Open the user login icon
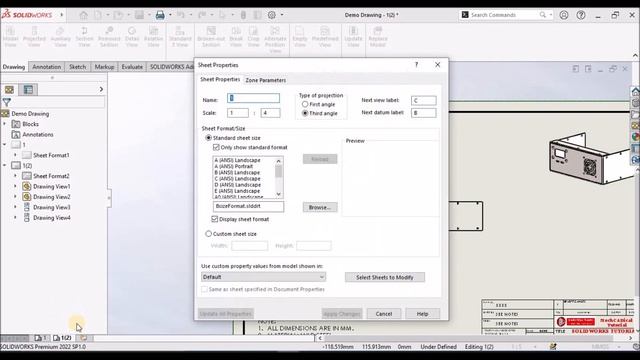Screen dimensions: 640x360 pyautogui.click(x=564, y=15)
